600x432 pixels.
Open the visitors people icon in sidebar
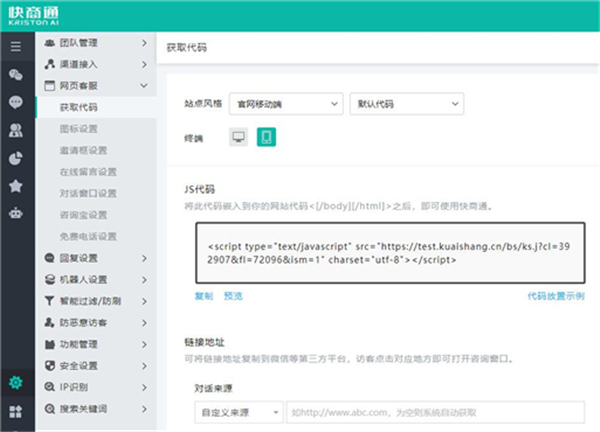pos(15,130)
